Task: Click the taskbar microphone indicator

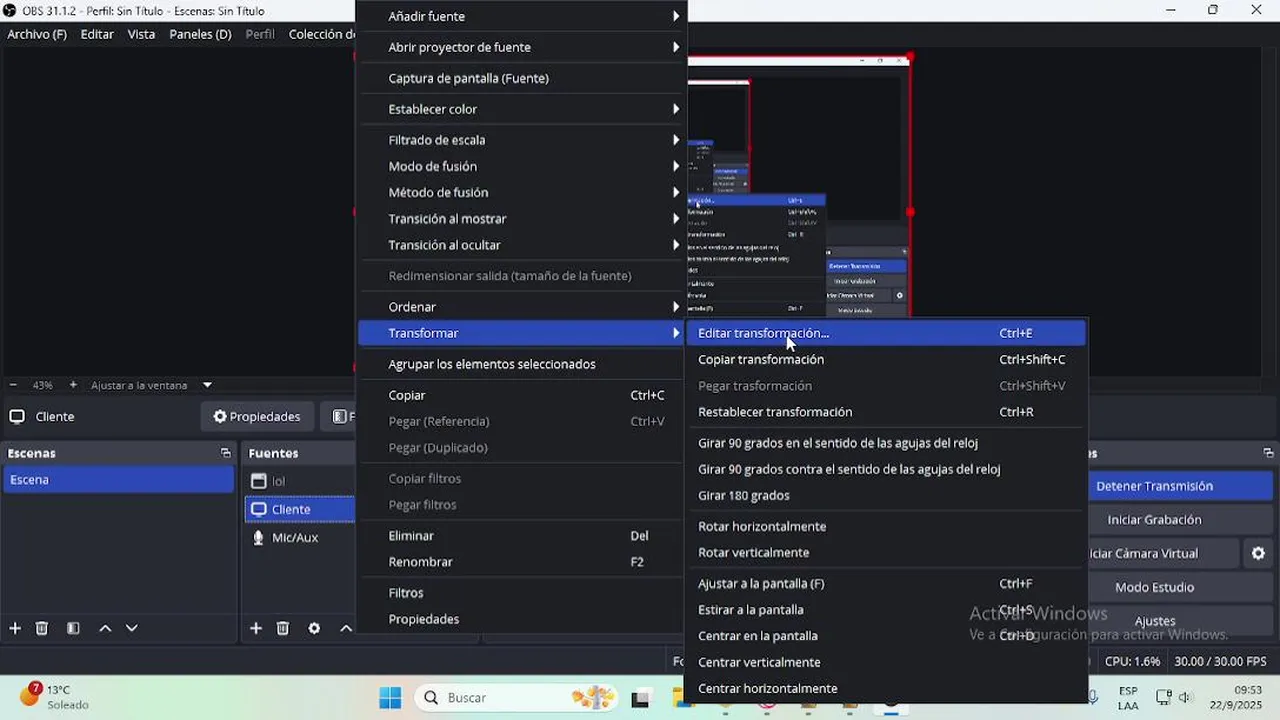Action: click(x=1093, y=697)
